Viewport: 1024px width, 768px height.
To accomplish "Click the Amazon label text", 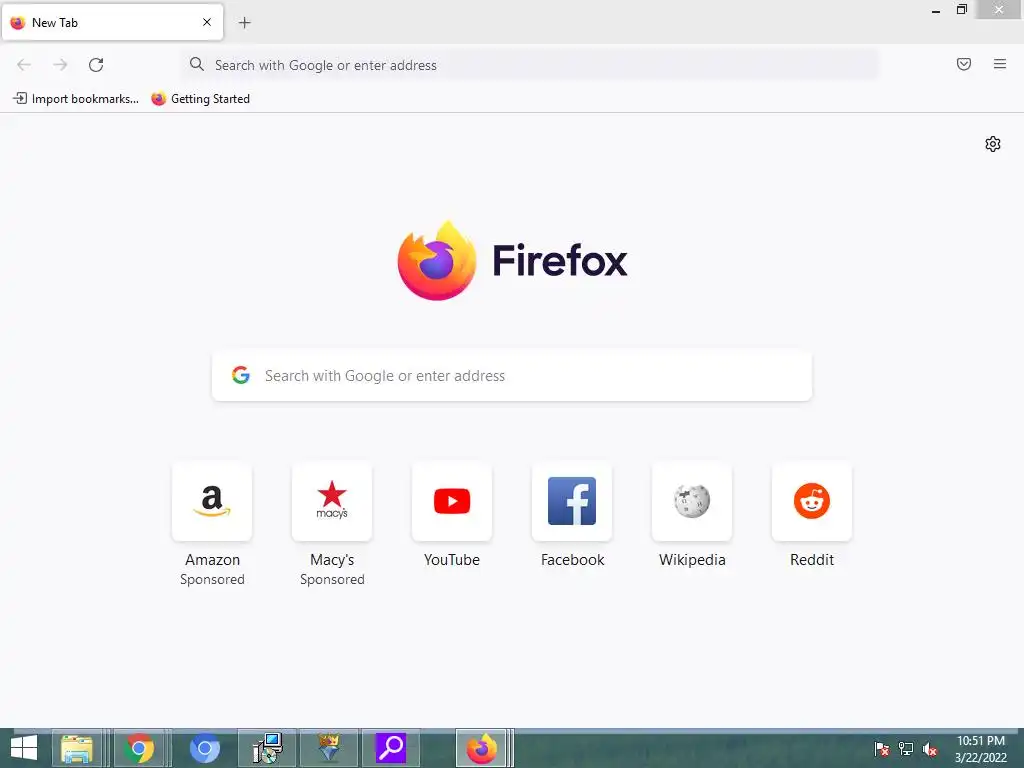I will 212,560.
